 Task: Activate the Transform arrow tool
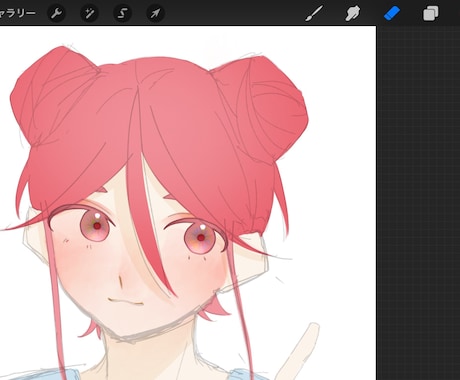click(x=155, y=13)
